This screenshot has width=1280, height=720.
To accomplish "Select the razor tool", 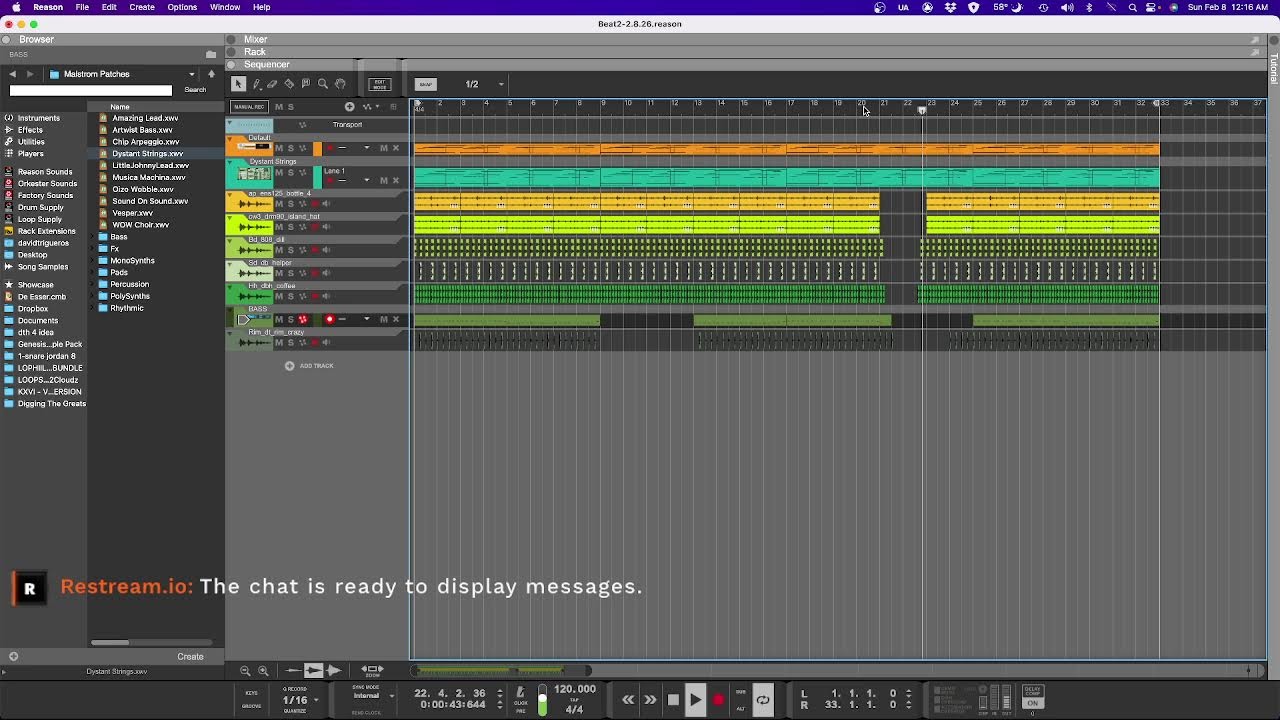I will (289, 84).
